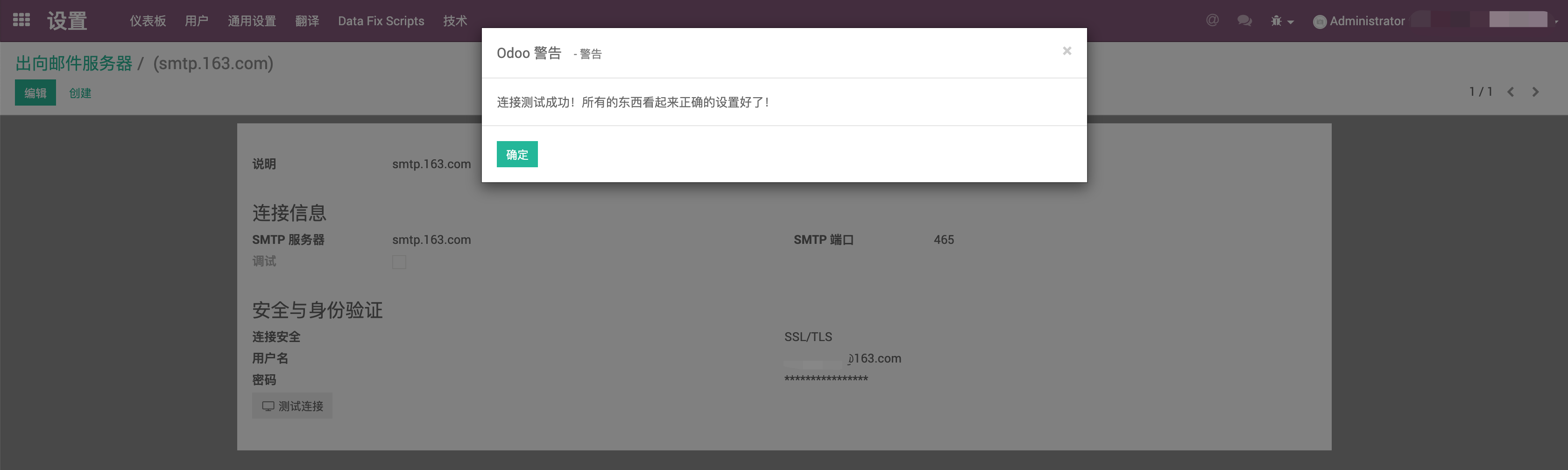Go to previous record with left arrow
The height and width of the screenshot is (470, 1568).
click(1511, 92)
